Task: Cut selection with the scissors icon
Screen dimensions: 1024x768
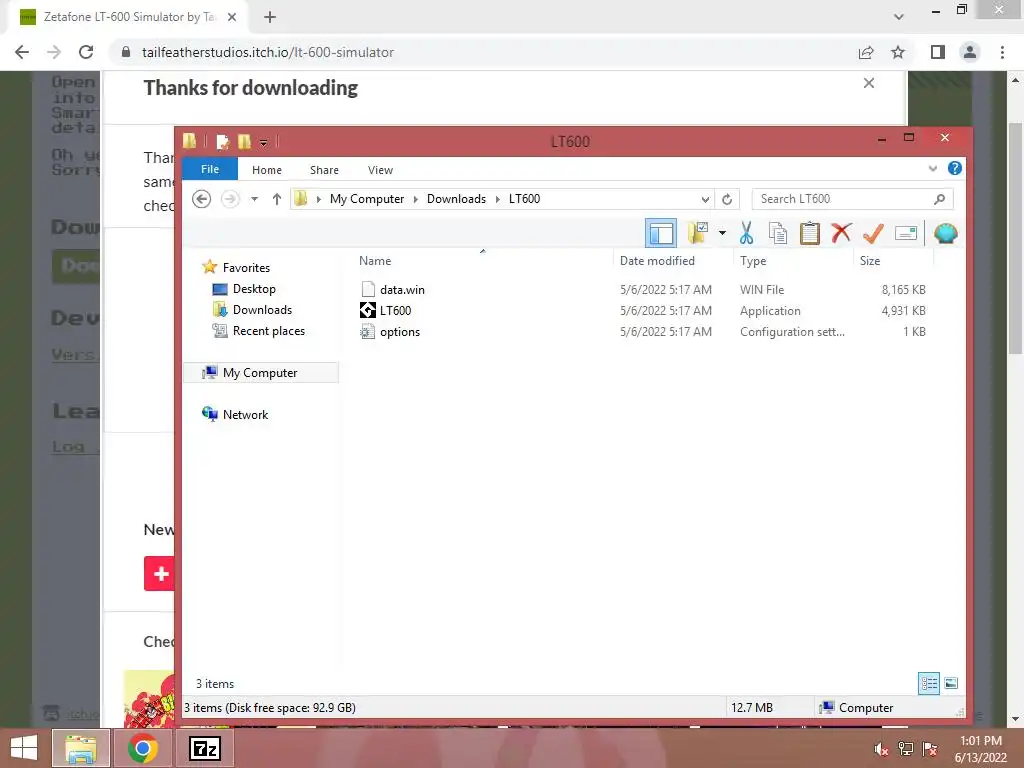Action: click(x=746, y=233)
